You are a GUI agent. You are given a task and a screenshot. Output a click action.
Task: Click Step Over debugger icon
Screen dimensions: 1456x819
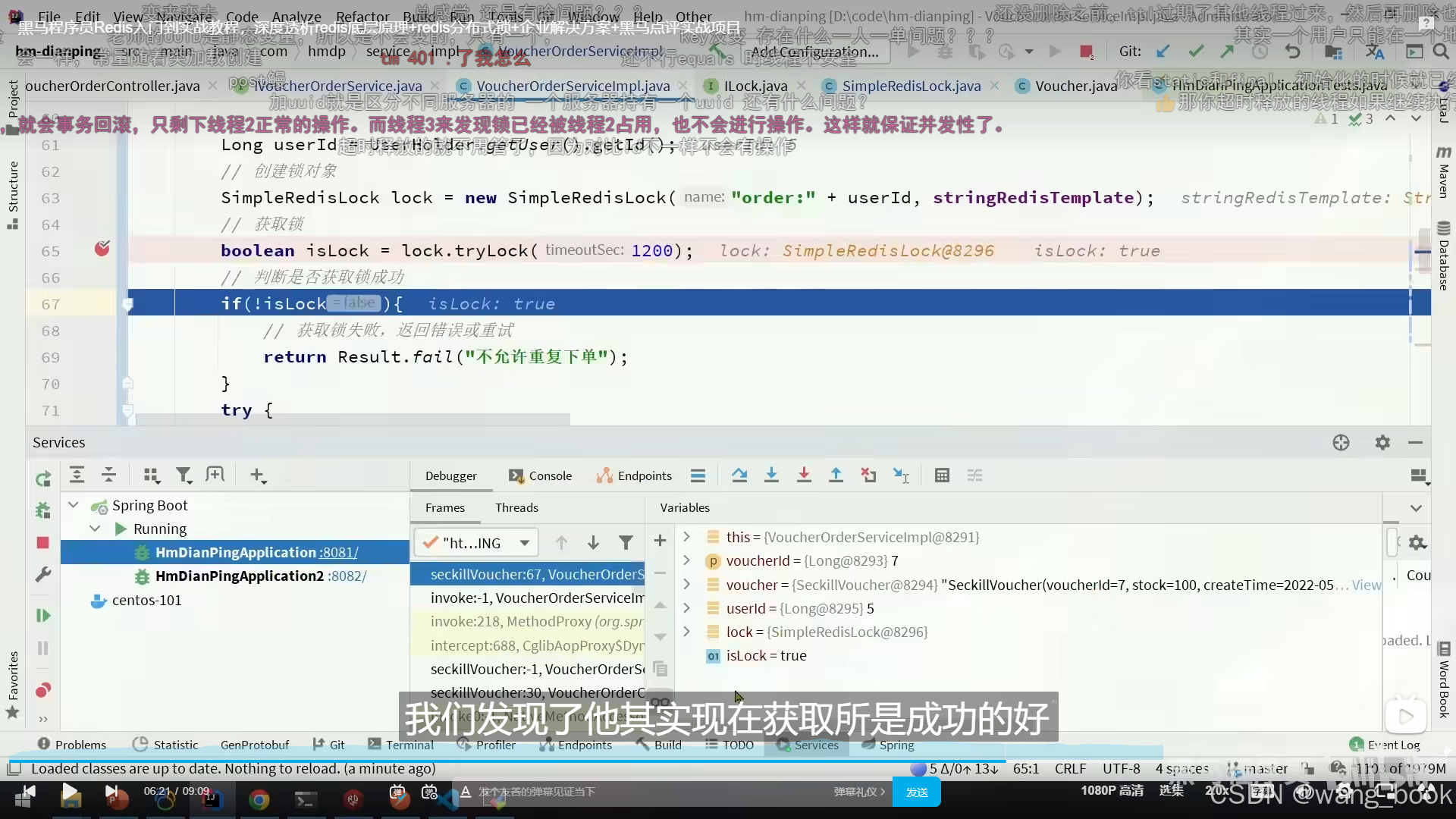pyautogui.click(x=739, y=475)
